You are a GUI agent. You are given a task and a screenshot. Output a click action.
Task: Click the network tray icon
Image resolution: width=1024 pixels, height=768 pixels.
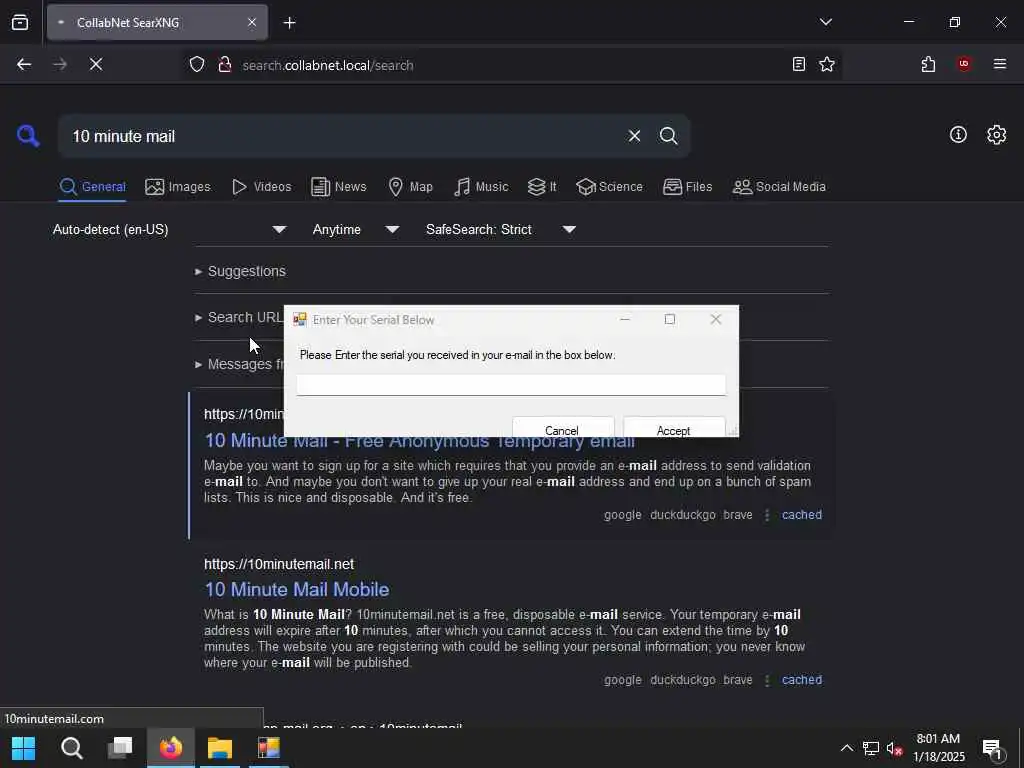pyautogui.click(x=871, y=748)
